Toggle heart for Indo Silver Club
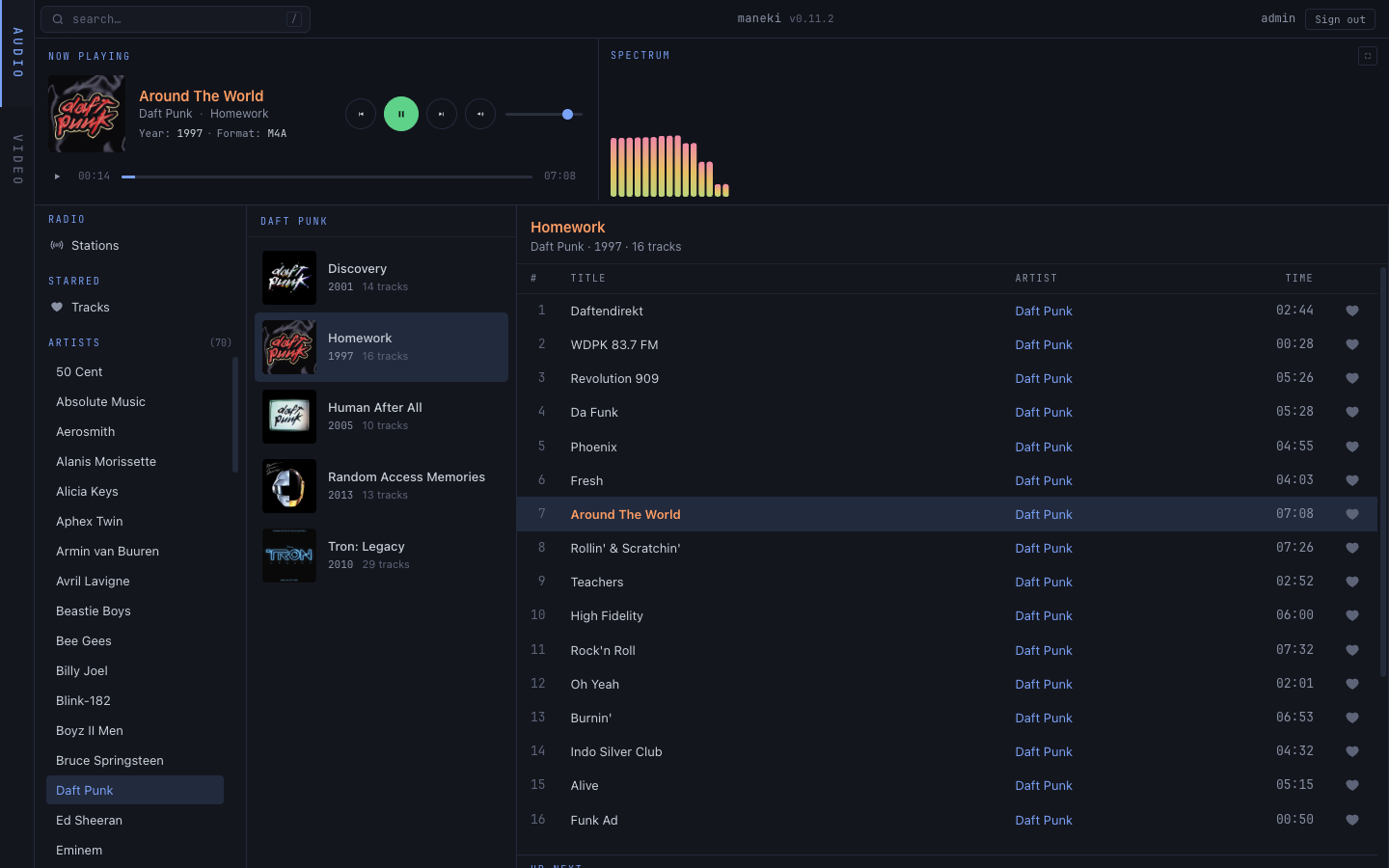Viewport: 1389px width, 868px height. pyautogui.click(x=1352, y=751)
